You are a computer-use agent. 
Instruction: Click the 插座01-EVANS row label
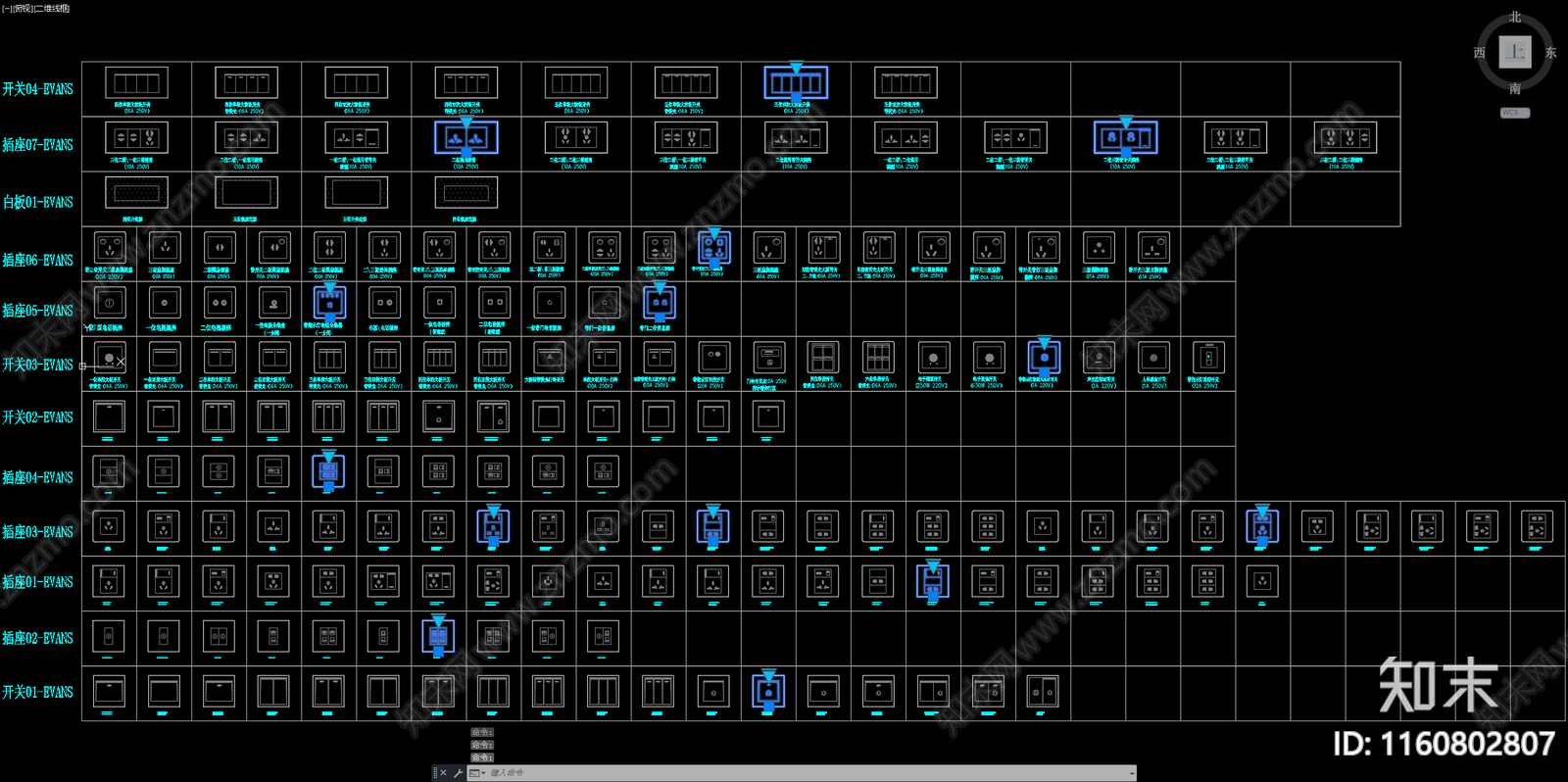point(37,582)
